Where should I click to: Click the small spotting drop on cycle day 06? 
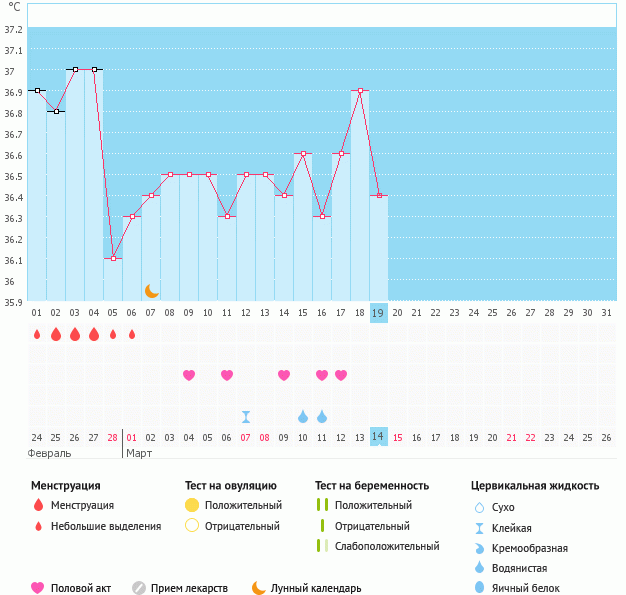pyautogui.click(x=132, y=334)
